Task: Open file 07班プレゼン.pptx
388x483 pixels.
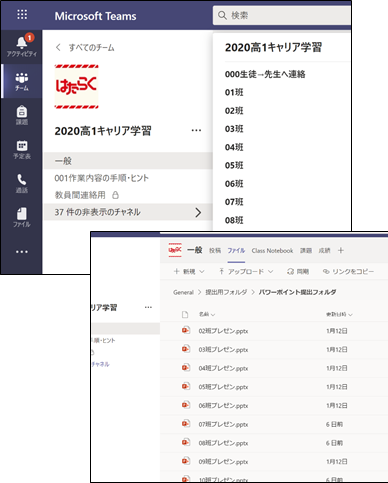Action: pos(223,424)
